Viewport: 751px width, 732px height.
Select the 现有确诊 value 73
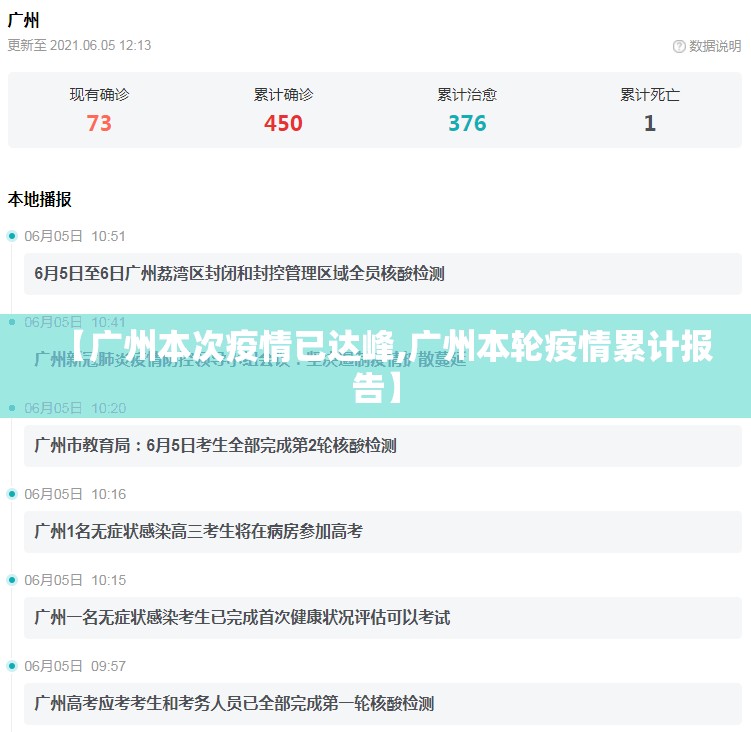point(99,123)
